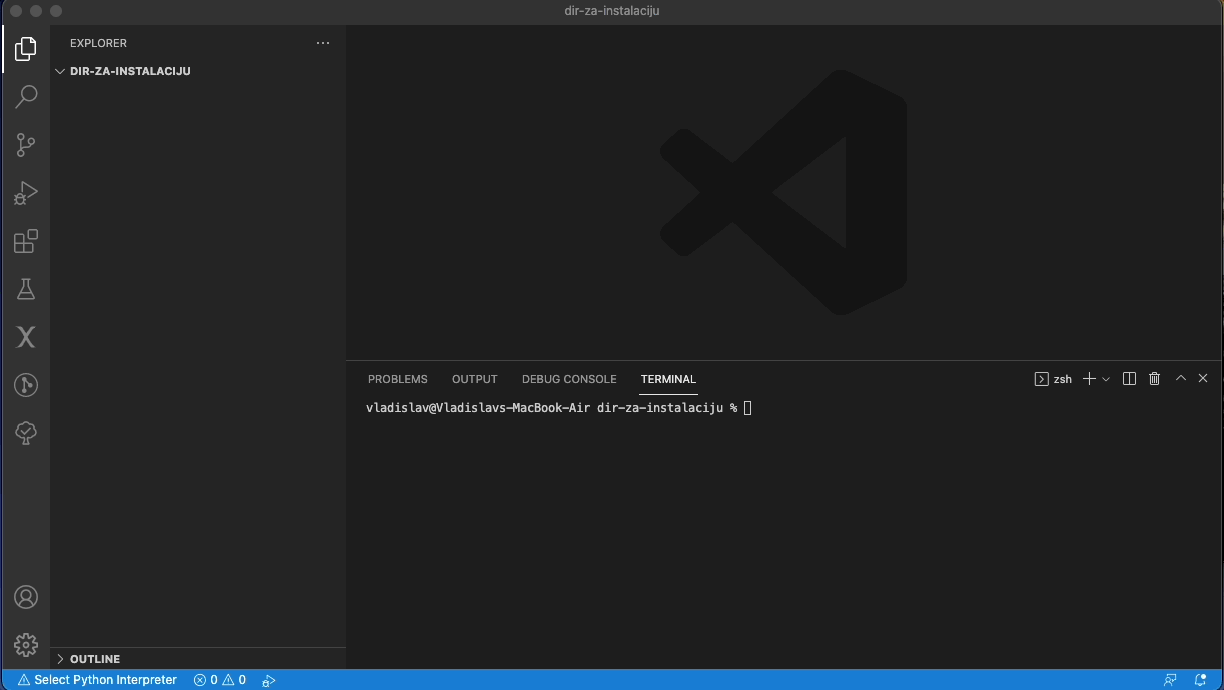
Task: Open the Search view
Action: click(x=26, y=96)
